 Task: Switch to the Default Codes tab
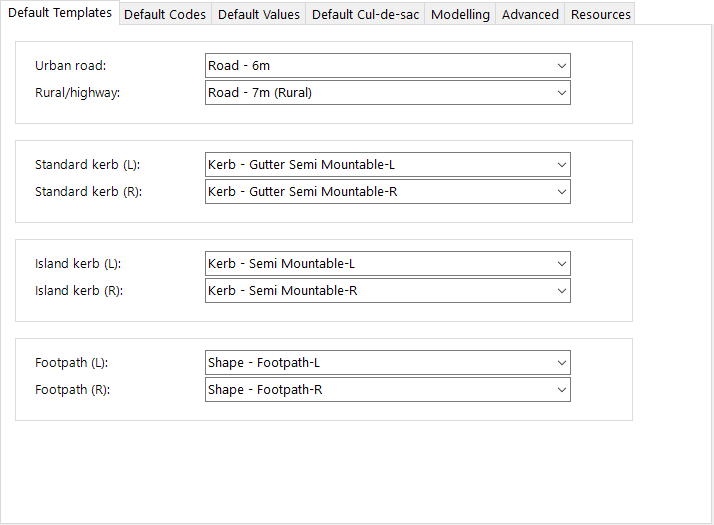click(x=165, y=14)
